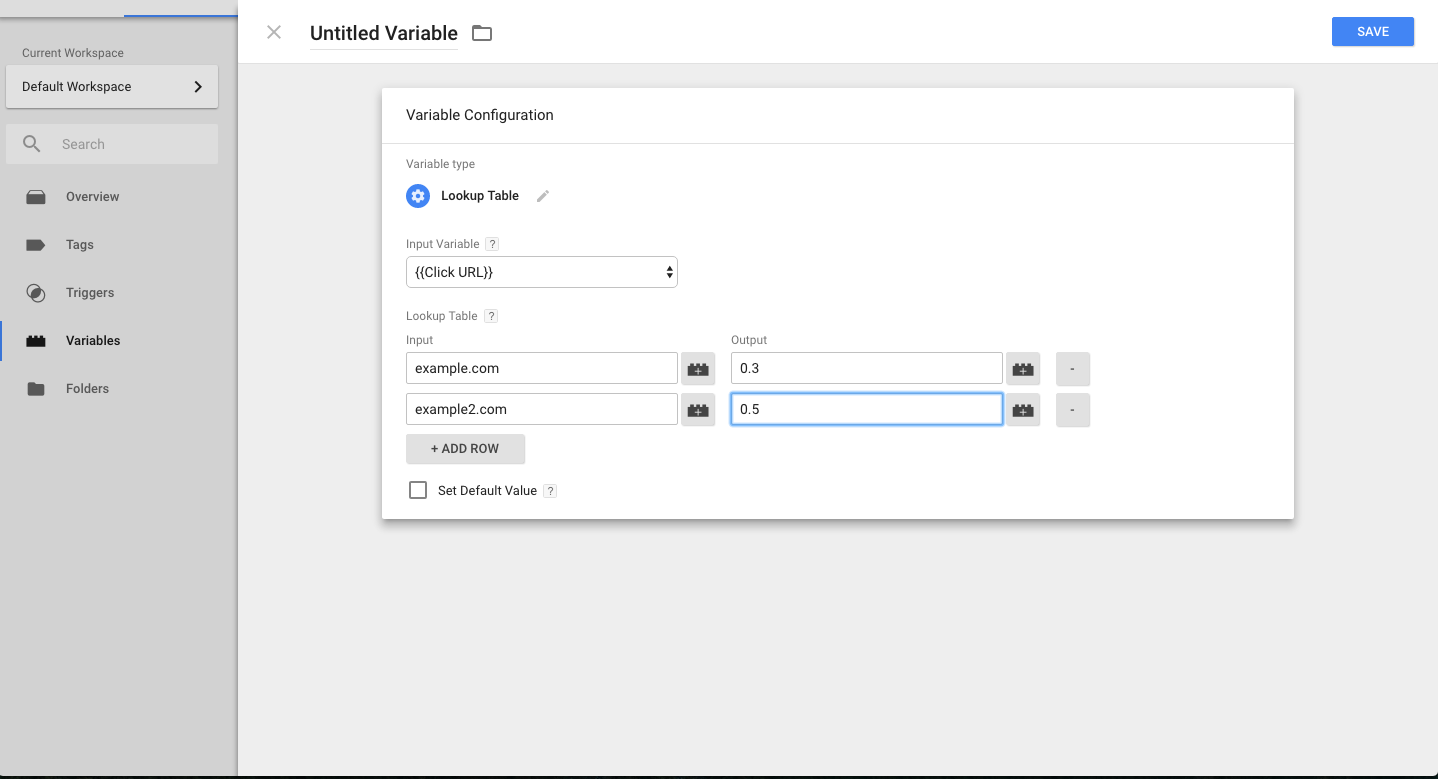Click the variable picker icon beside 0.3 output
The image size is (1438, 779).
click(x=1023, y=369)
